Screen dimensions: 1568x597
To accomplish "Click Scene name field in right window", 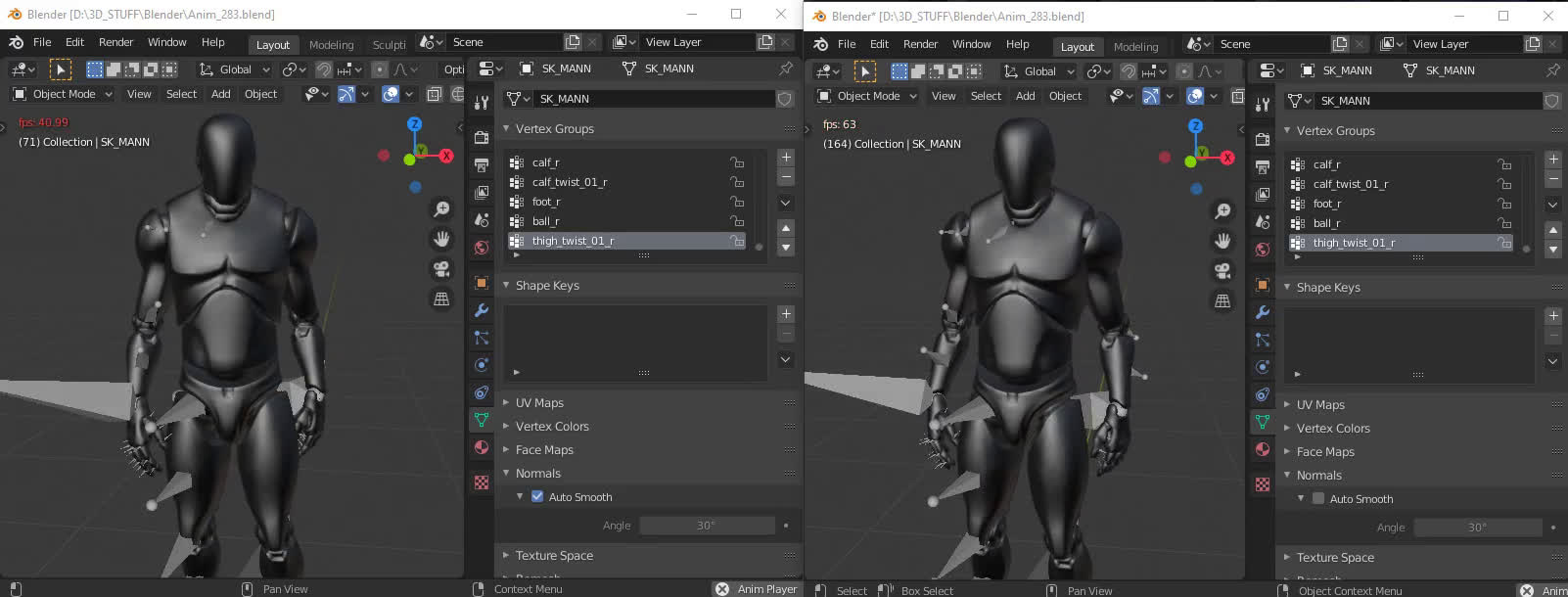I will point(1272,44).
